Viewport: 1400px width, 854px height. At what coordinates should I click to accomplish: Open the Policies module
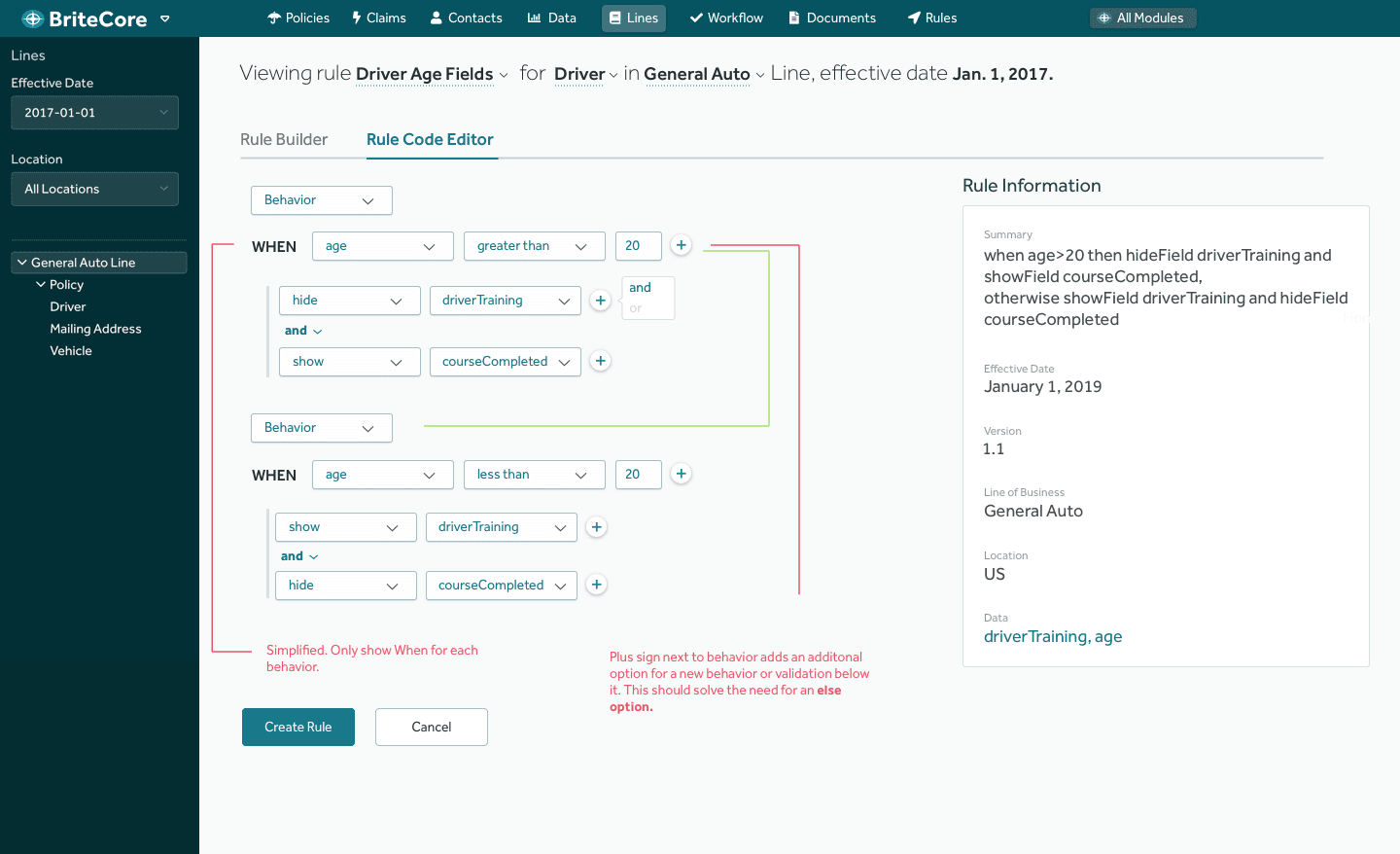pos(298,18)
